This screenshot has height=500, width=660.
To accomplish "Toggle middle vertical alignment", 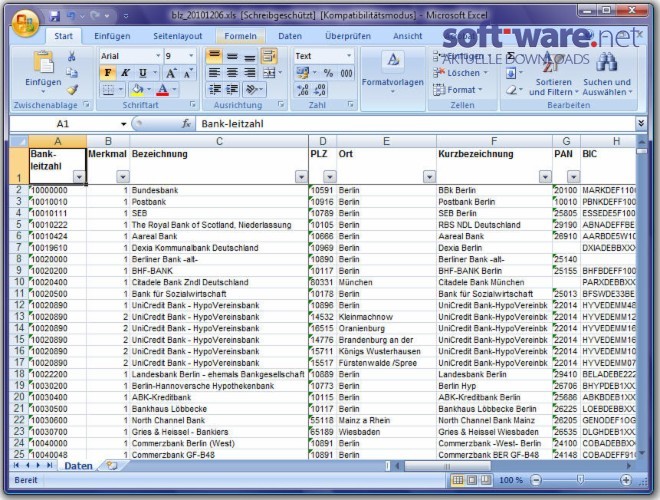I will (232, 56).
